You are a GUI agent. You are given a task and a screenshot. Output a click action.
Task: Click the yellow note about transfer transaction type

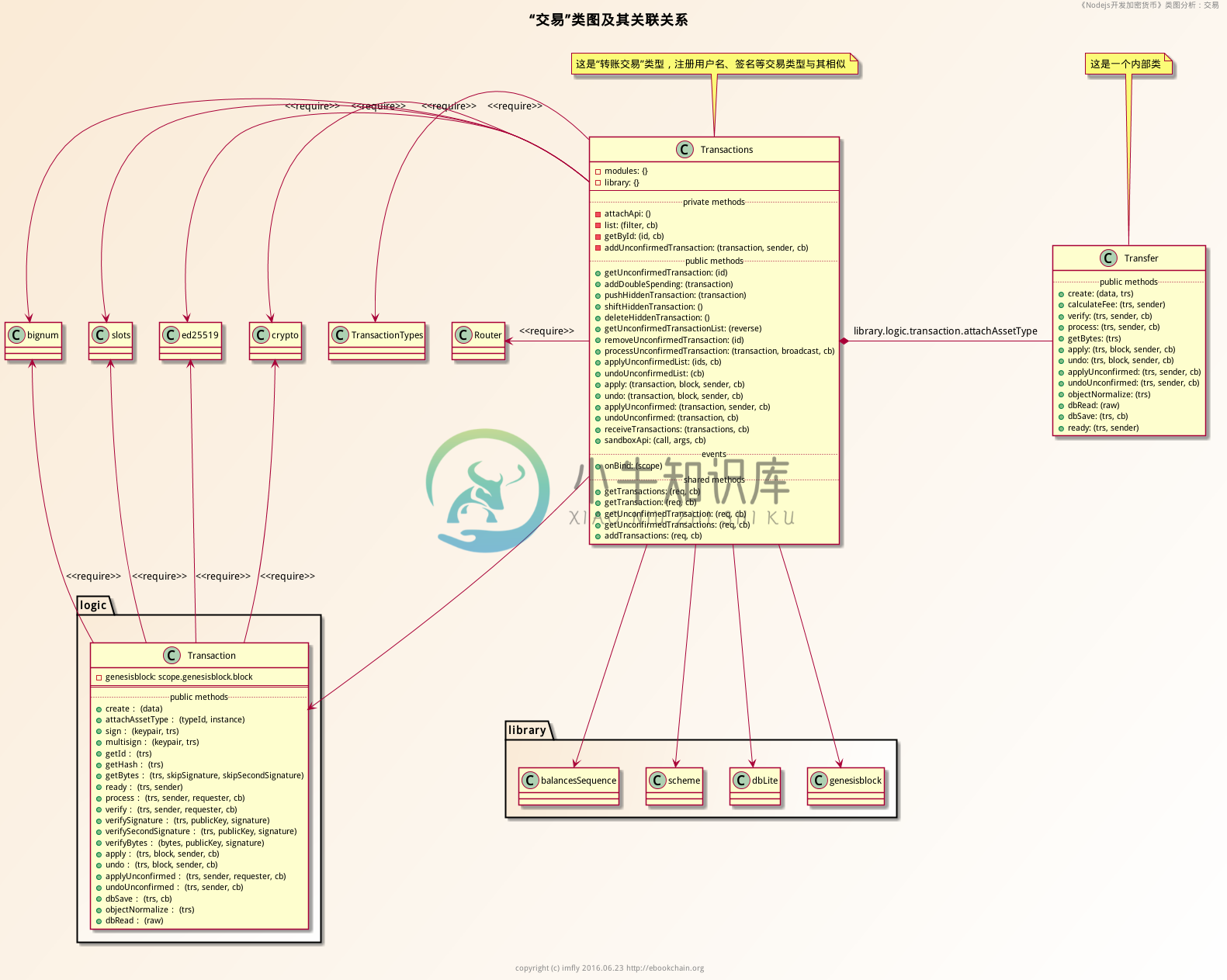pyautogui.click(x=715, y=64)
